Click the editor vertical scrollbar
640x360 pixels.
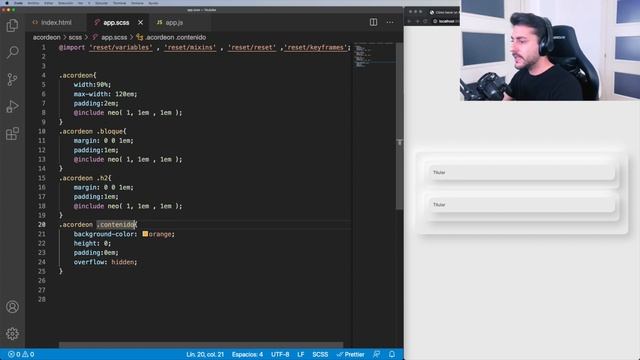[x=400, y=127]
